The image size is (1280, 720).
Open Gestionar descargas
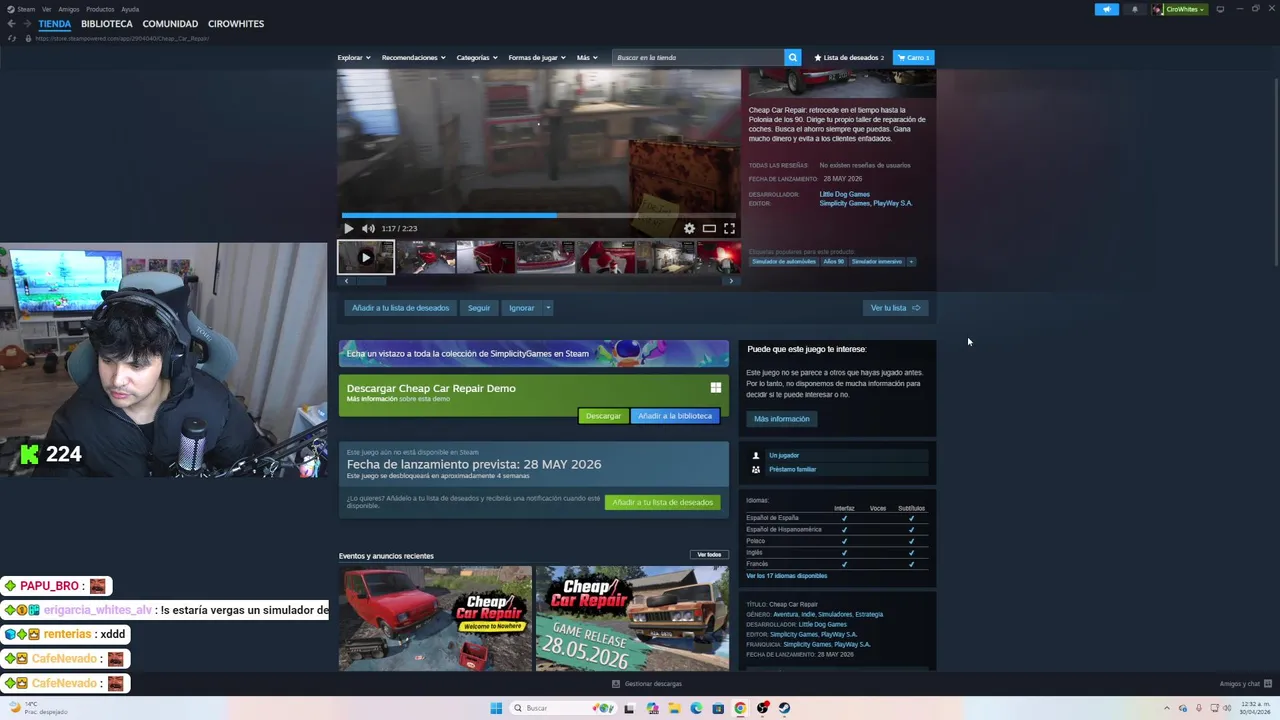click(647, 684)
